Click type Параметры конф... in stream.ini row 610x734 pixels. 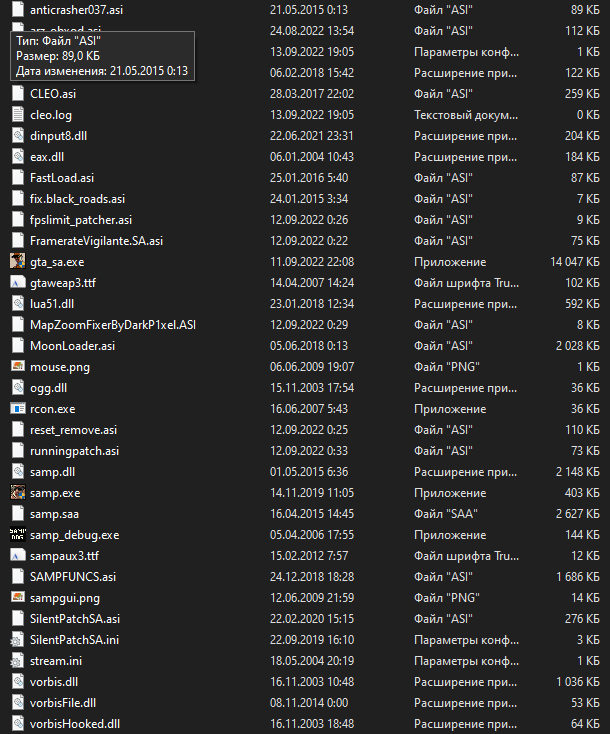click(466, 661)
